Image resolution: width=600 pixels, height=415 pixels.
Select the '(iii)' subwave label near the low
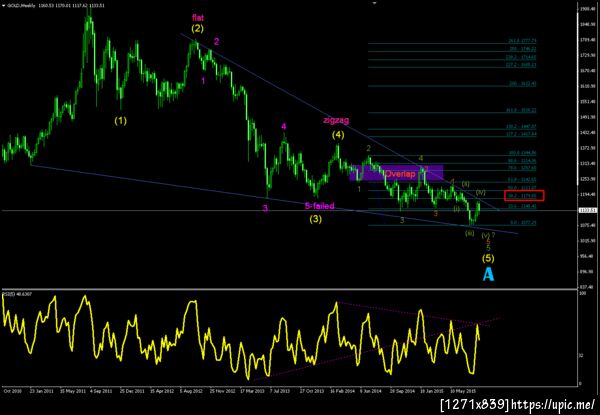point(470,233)
